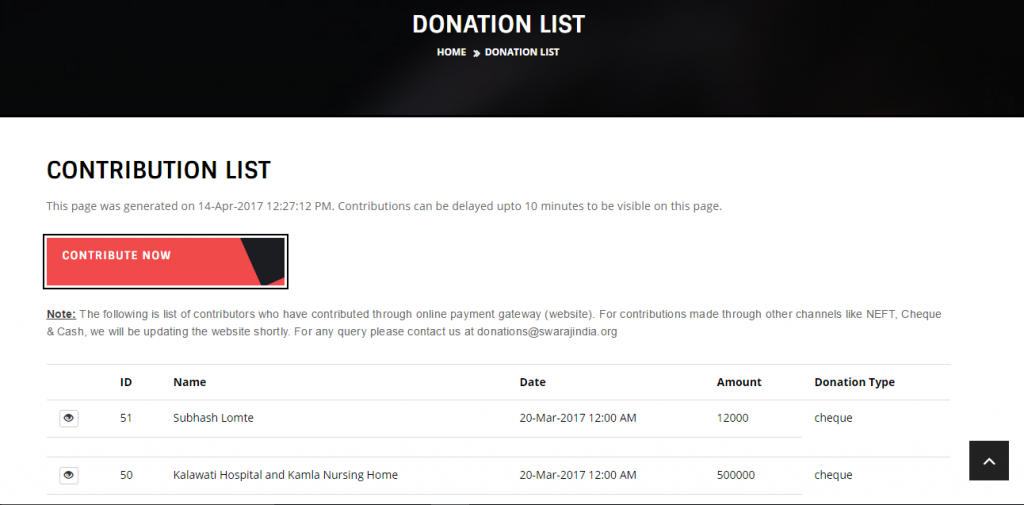Click the DONATION LIST page banner title
Screen dimensions: 1024x505
(498, 24)
